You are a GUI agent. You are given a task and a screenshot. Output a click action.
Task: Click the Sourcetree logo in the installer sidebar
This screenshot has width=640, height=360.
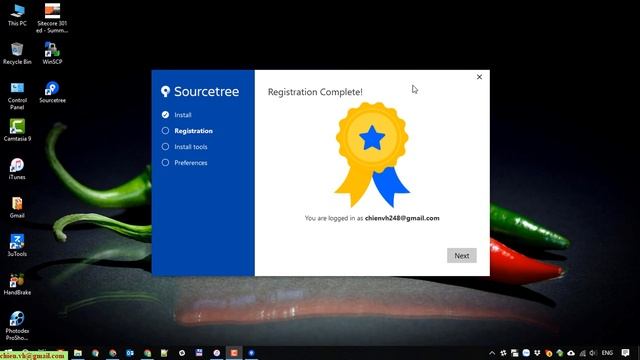coord(200,91)
